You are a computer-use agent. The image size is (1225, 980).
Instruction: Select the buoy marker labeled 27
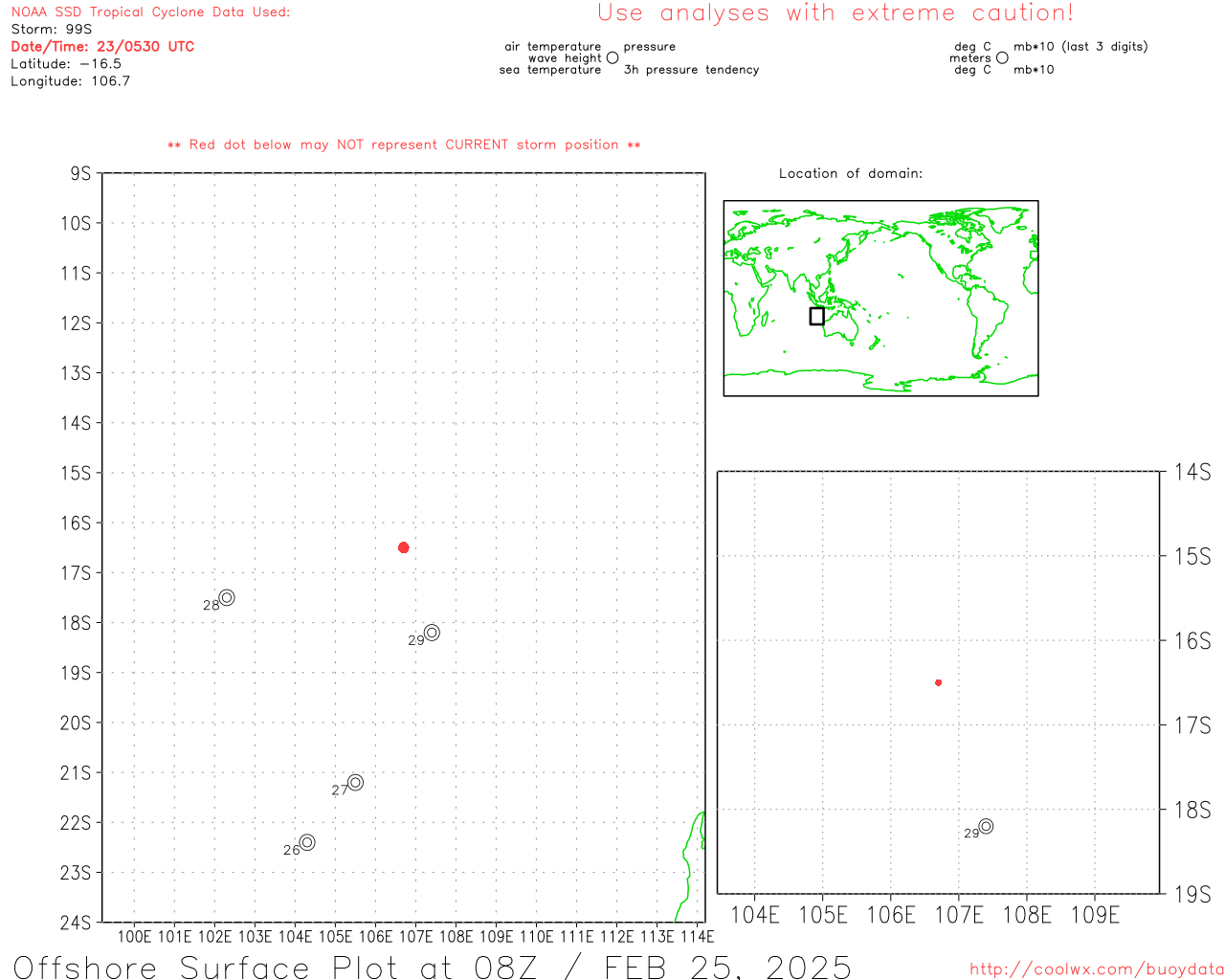355,782
